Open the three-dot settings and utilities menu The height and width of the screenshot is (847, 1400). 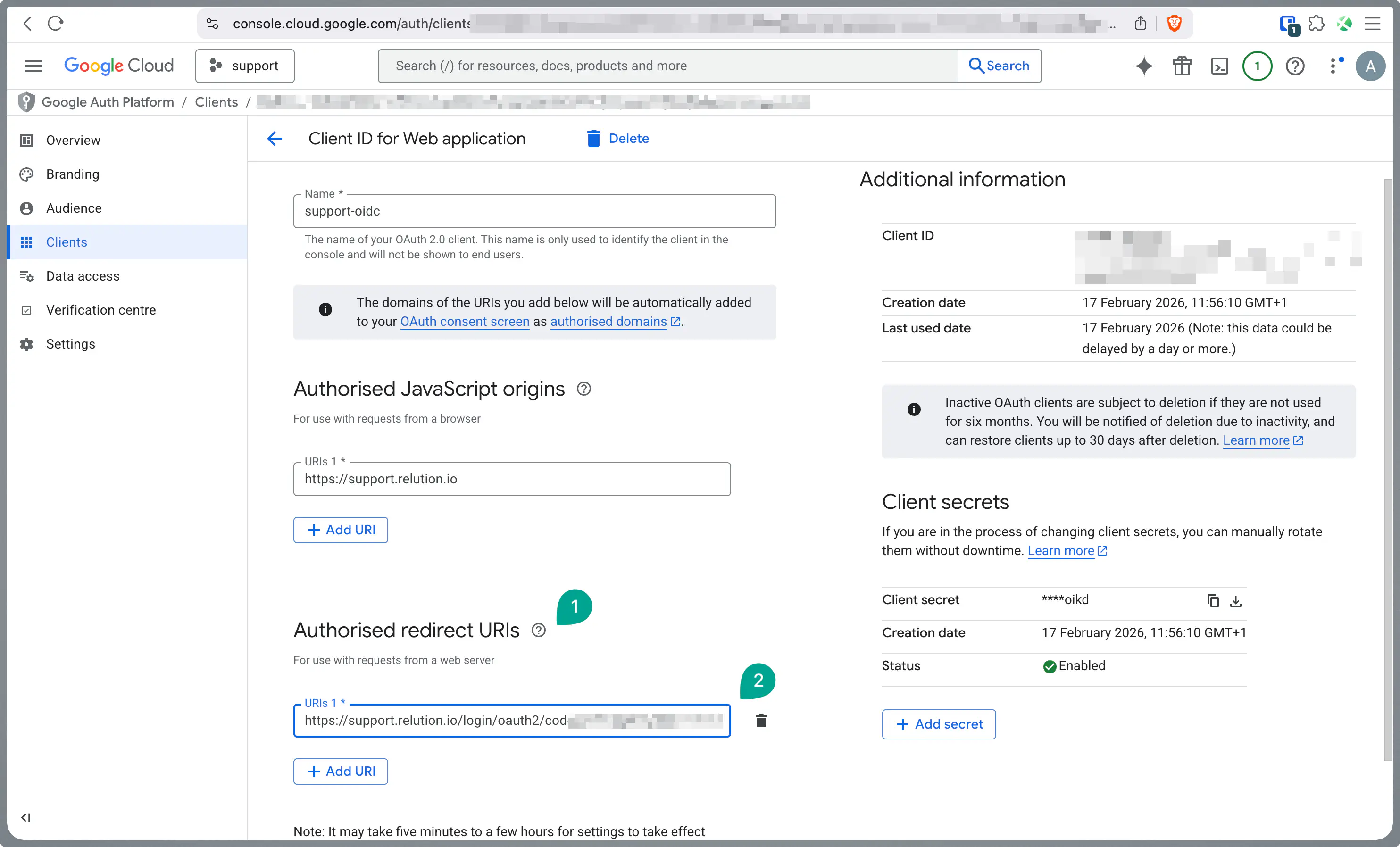(1333, 66)
